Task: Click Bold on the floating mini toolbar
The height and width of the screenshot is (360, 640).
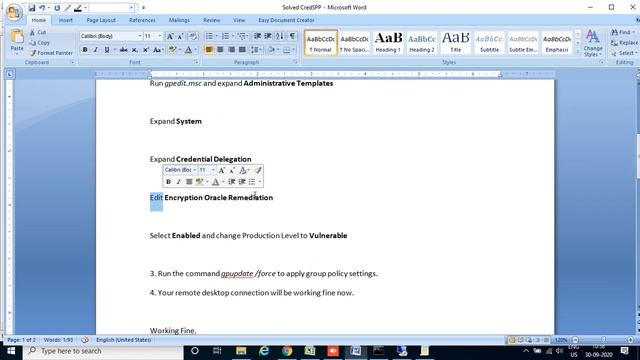Action: (168, 182)
